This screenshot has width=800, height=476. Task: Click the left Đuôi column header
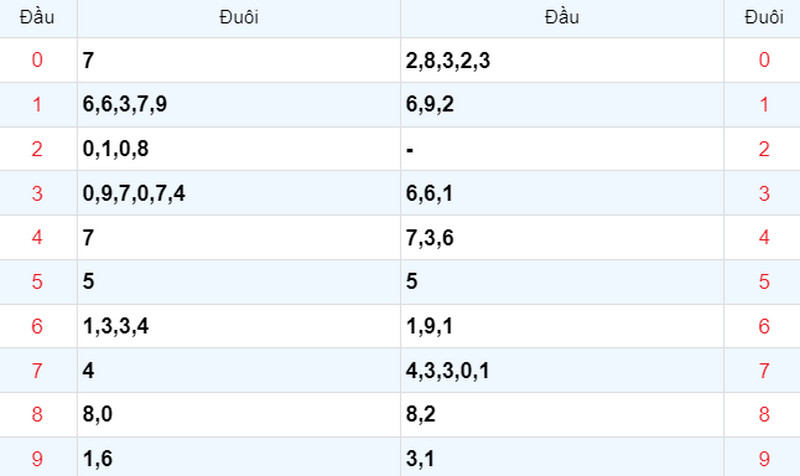(239, 17)
